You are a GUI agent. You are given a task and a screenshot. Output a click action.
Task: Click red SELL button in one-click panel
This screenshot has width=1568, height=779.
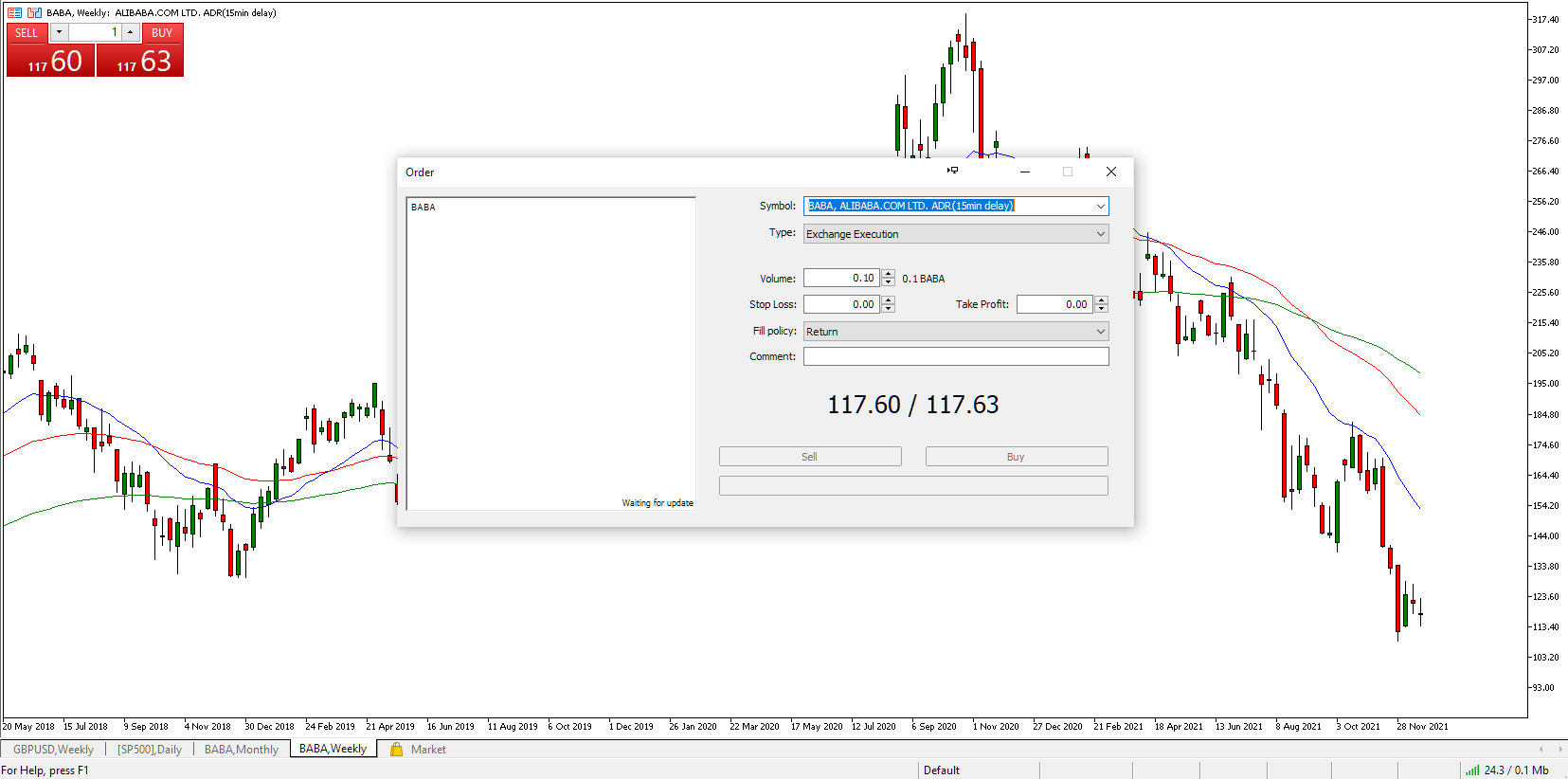(x=27, y=32)
